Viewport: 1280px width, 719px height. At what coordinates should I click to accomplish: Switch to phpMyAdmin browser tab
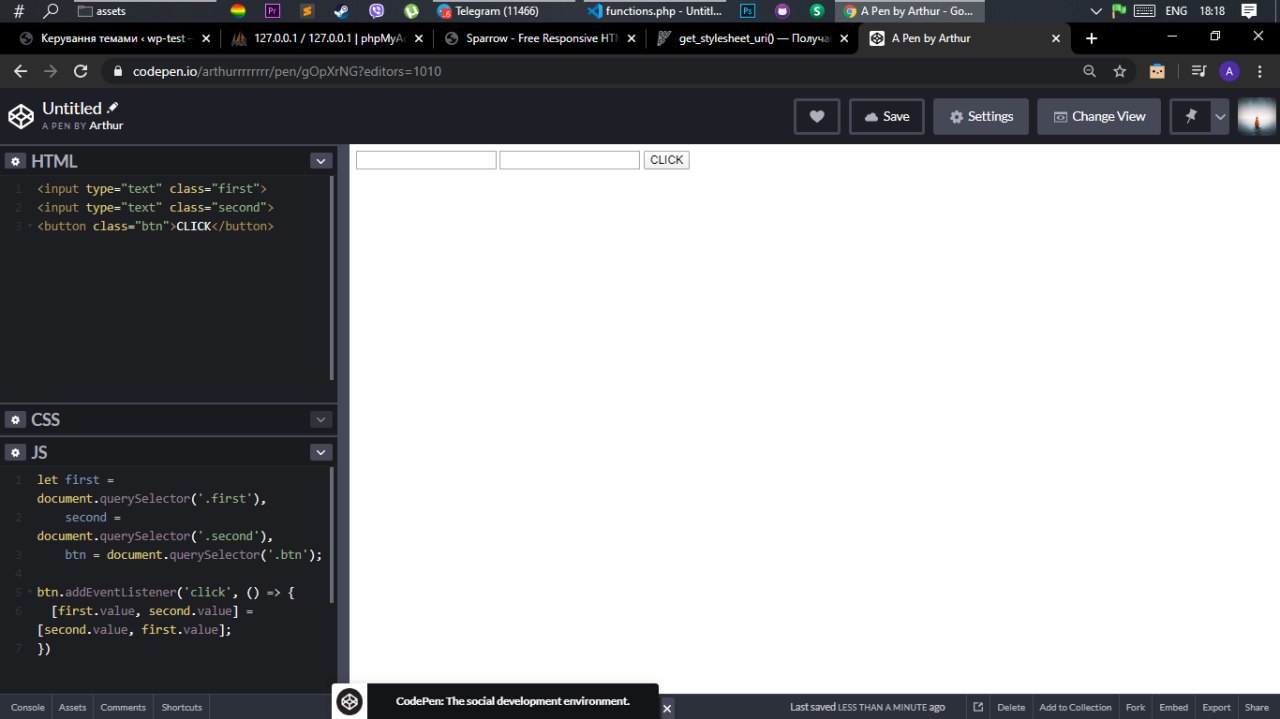pos(327,39)
